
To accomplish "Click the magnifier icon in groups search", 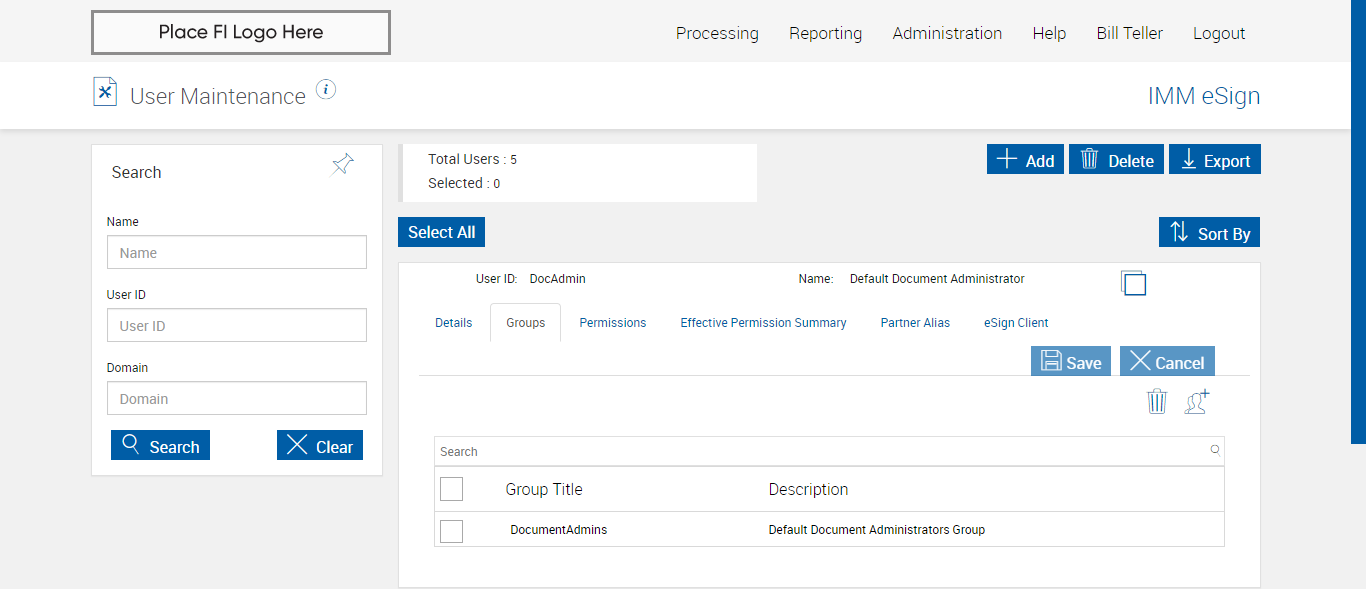I will [1215, 451].
